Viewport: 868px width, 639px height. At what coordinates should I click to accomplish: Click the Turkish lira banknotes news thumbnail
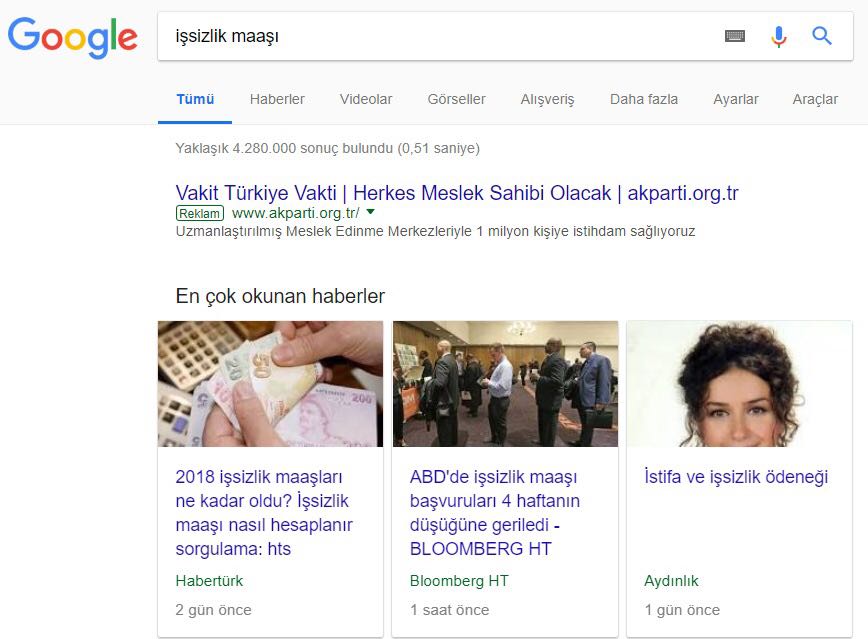[x=270, y=382]
